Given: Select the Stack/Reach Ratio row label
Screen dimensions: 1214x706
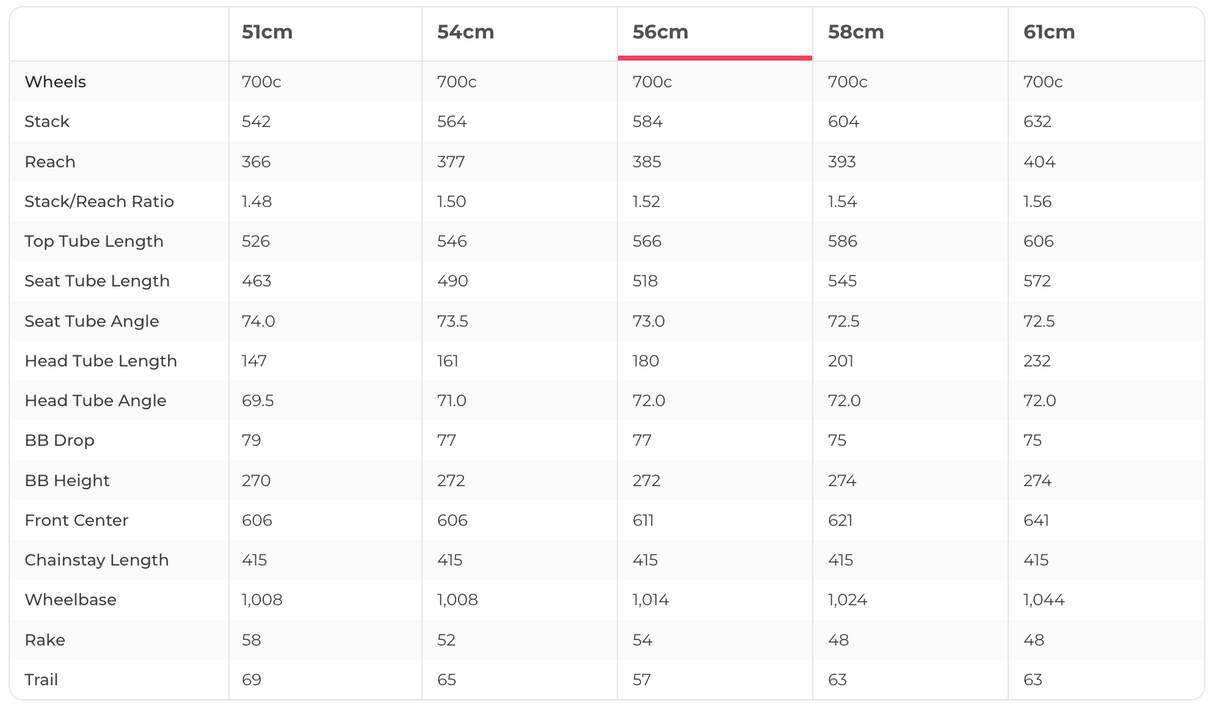Looking at the screenshot, I should point(99,202).
